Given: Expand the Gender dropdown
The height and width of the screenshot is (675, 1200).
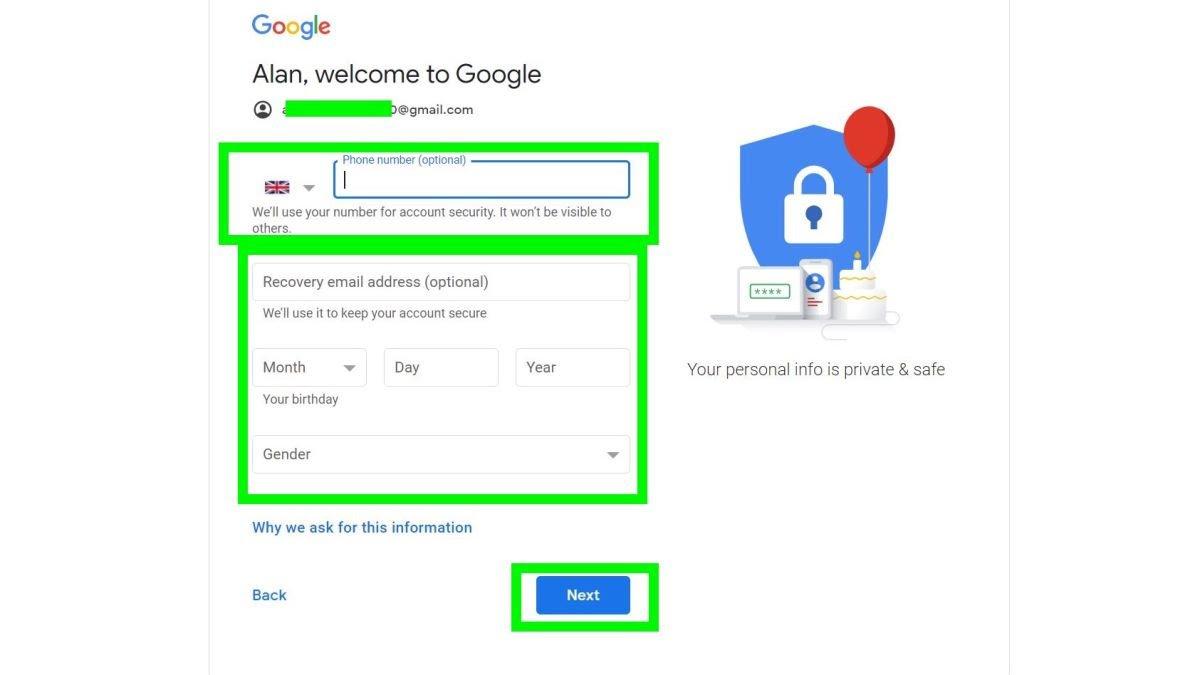Looking at the screenshot, I should coord(441,454).
